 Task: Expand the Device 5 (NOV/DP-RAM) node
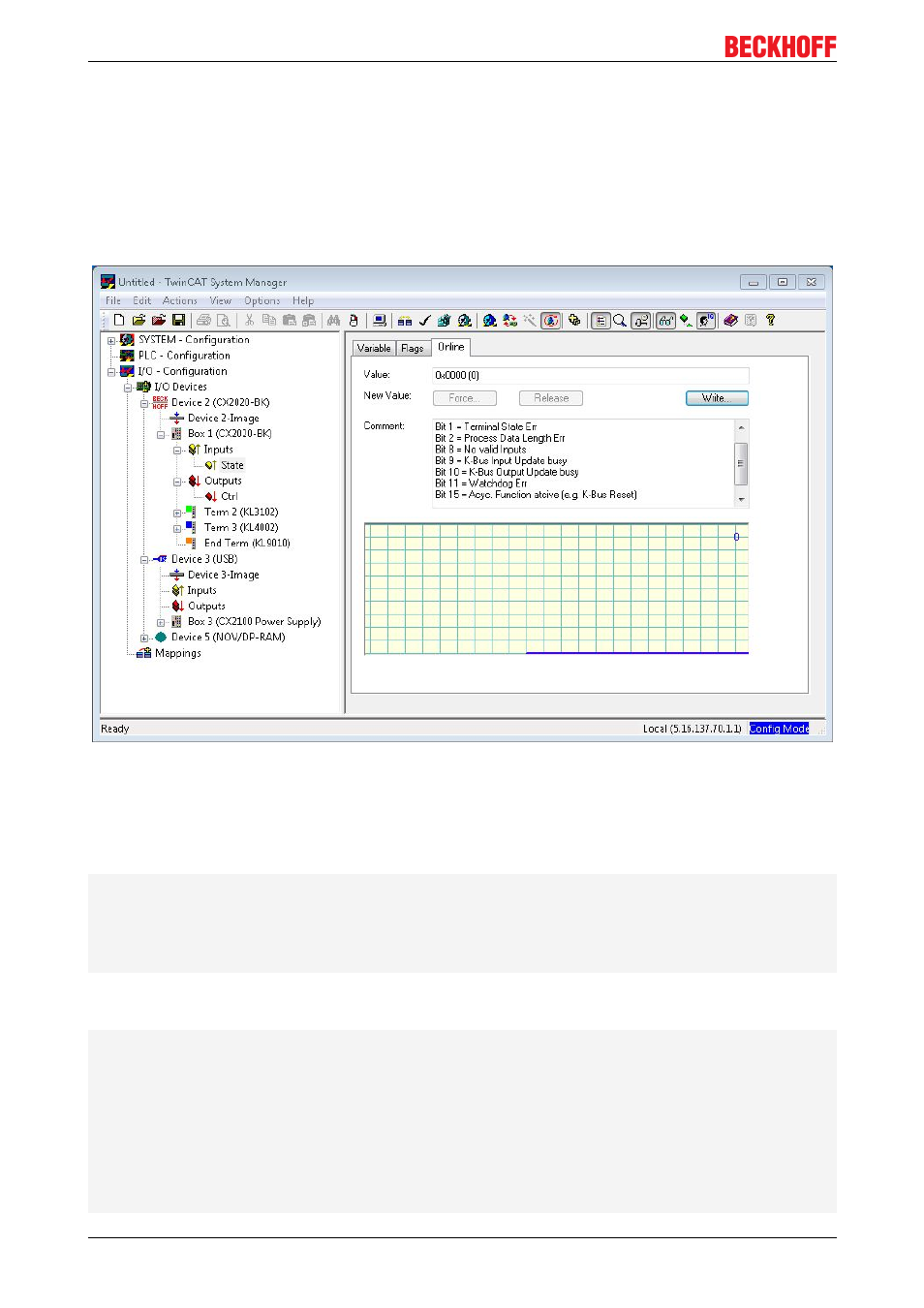(x=144, y=638)
